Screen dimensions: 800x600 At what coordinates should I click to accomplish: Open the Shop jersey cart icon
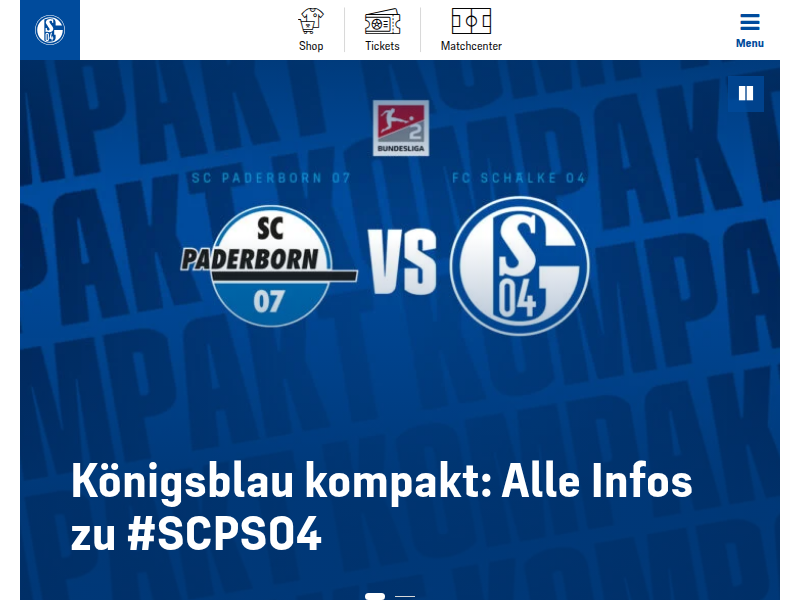pyautogui.click(x=311, y=21)
